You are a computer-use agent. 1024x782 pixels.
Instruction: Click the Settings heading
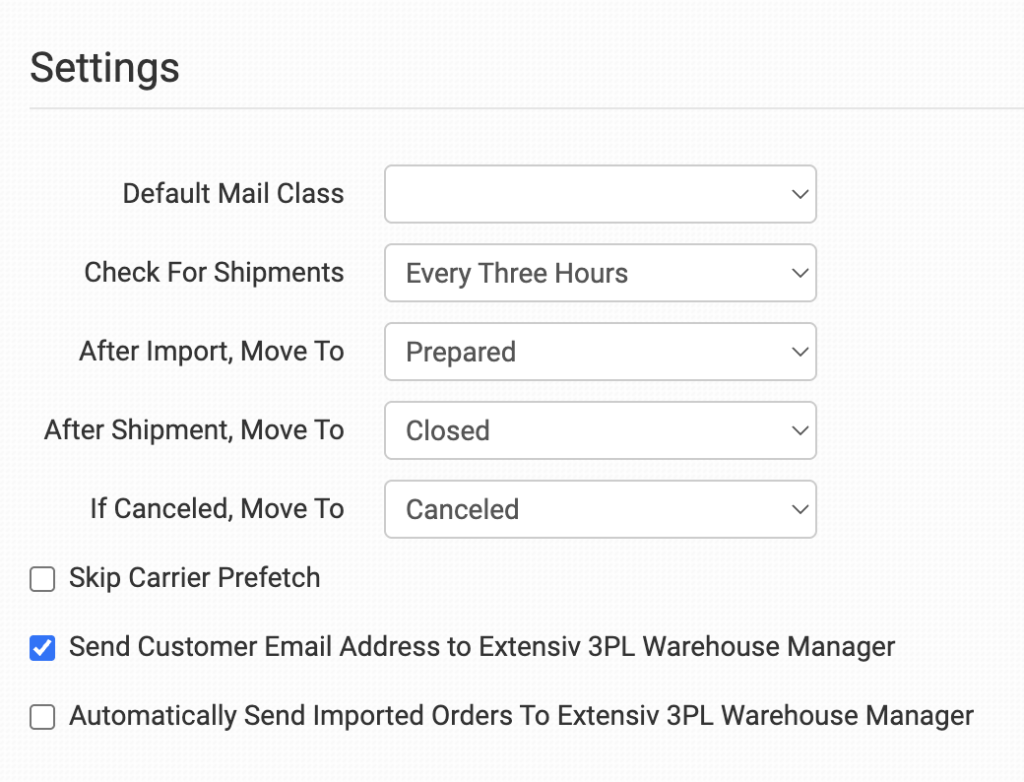pyautogui.click(x=105, y=68)
